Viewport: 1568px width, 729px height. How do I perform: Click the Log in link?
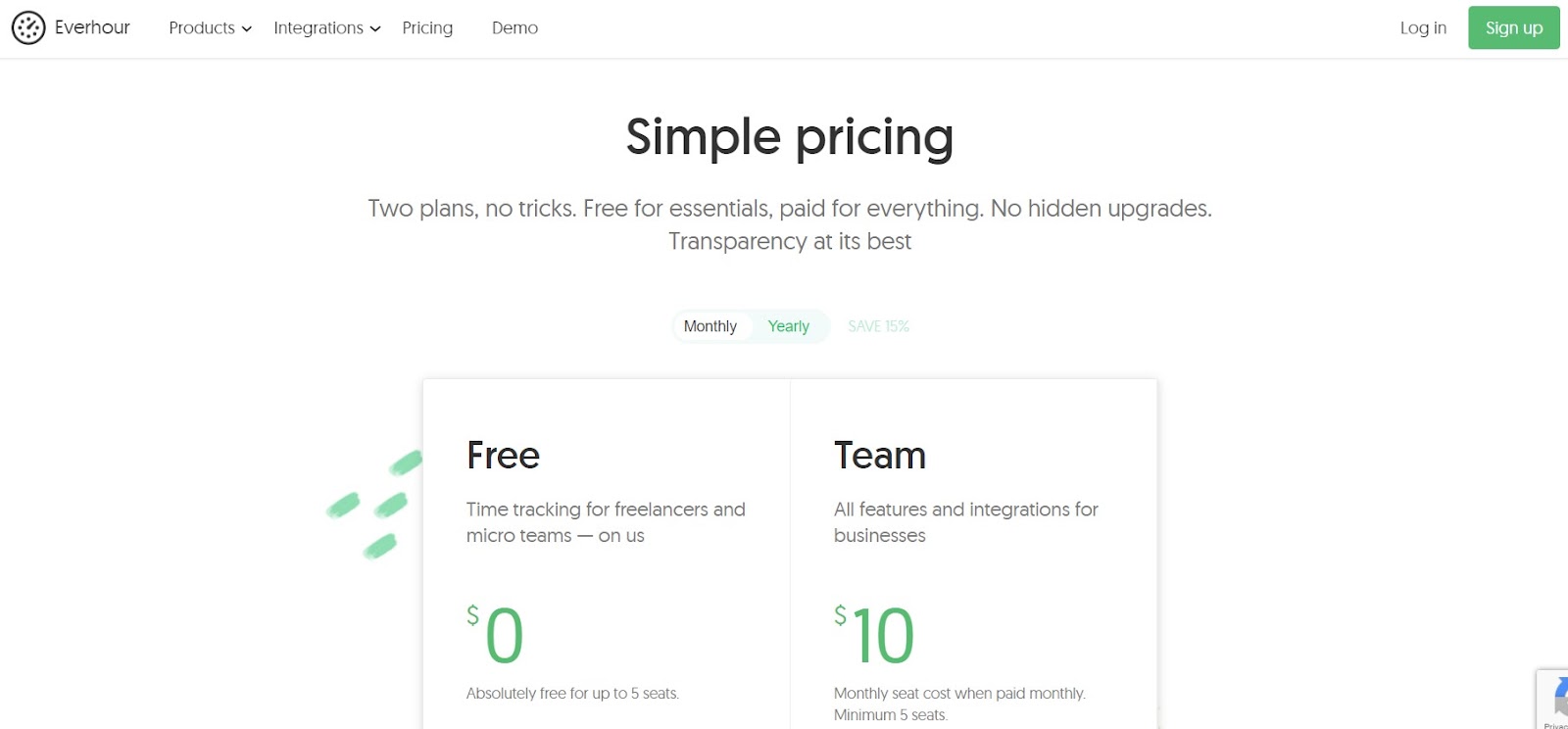pyautogui.click(x=1422, y=27)
